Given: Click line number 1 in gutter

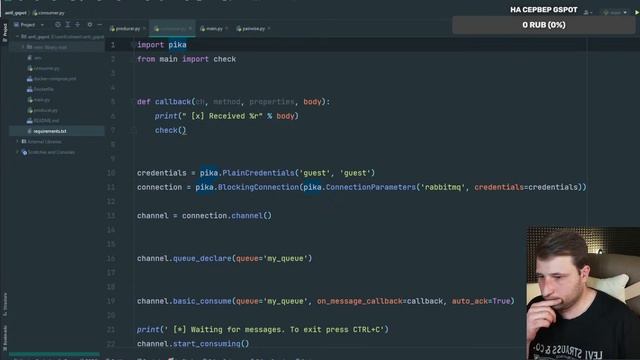Looking at the screenshot, I should click(x=113, y=45).
